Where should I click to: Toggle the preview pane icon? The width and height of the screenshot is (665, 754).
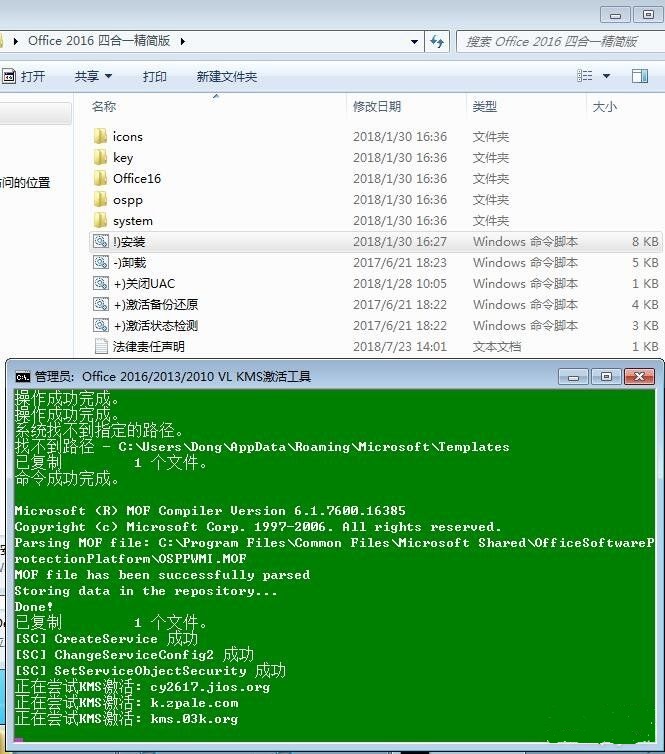tap(640, 76)
